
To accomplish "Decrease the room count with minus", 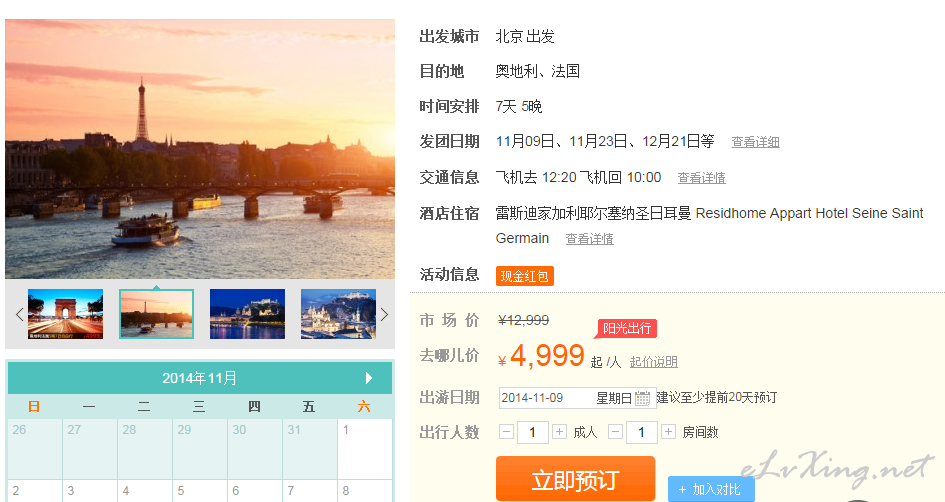I will [x=616, y=432].
